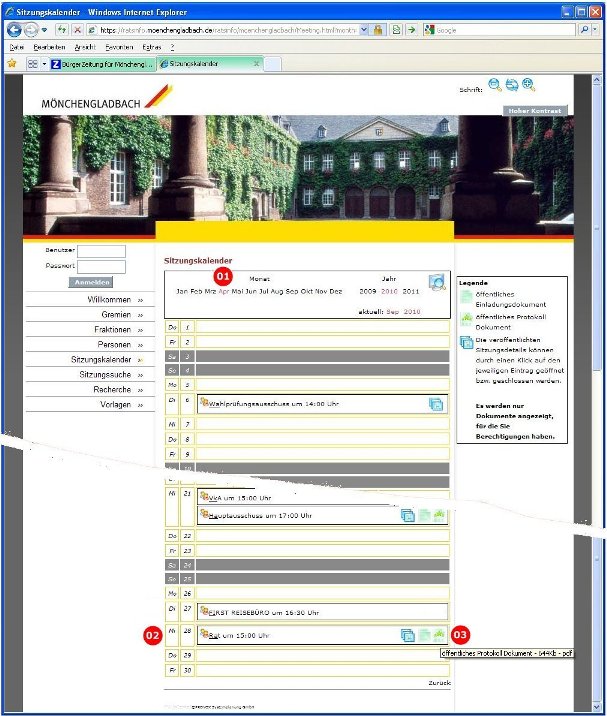The image size is (607, 716).
Task: Click the Hoher Kontrast button
Action: coord(535,111)
